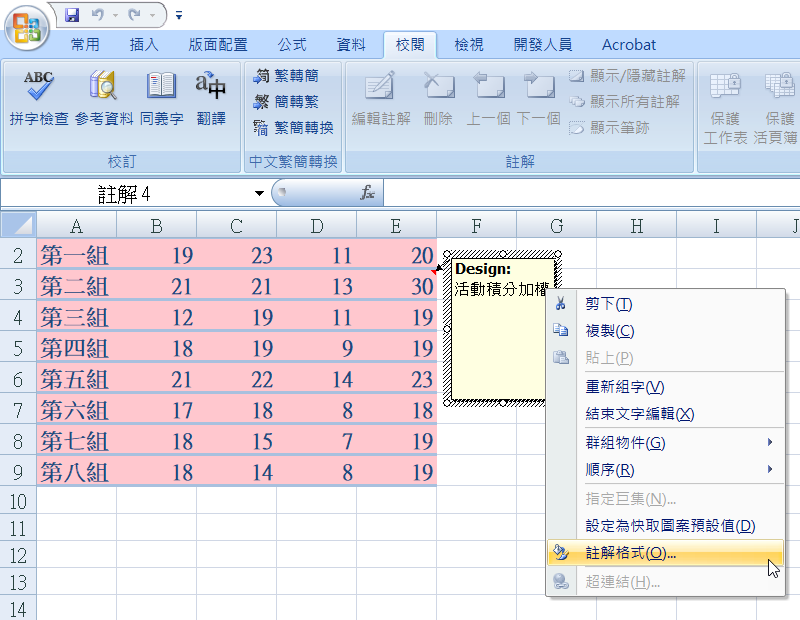800x620 pixels.
Task: Convert text with 簡轉繁
Action: (286, 102)
